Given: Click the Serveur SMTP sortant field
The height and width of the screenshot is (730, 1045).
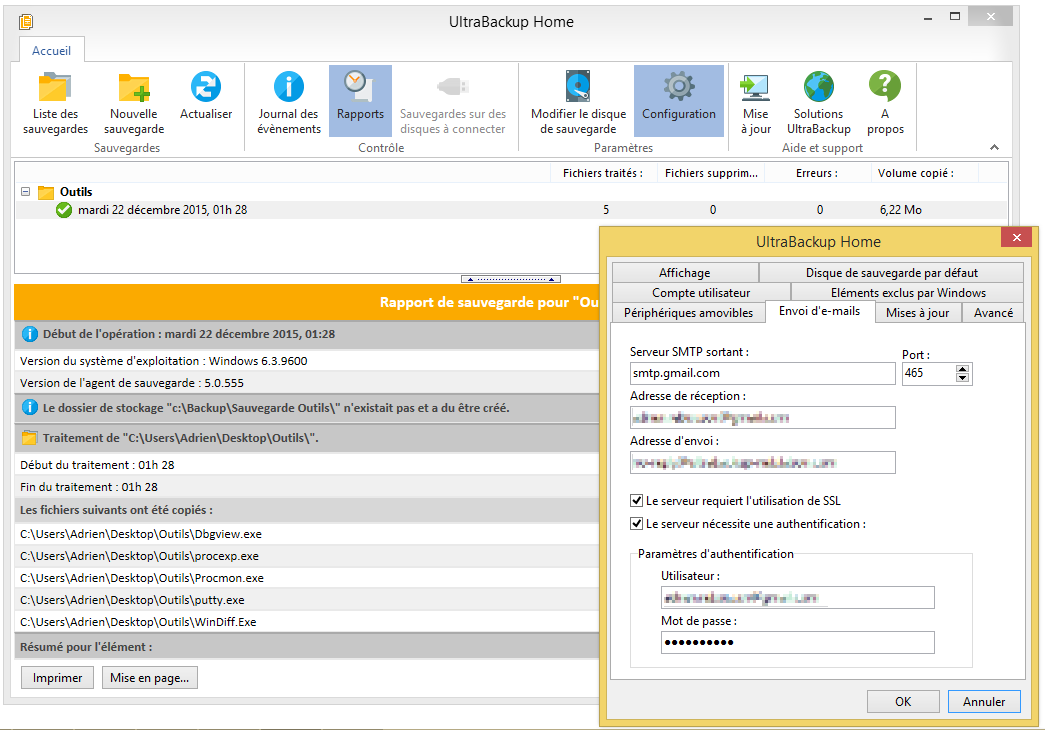Looking at the screenshot, I should pos(762,373).
